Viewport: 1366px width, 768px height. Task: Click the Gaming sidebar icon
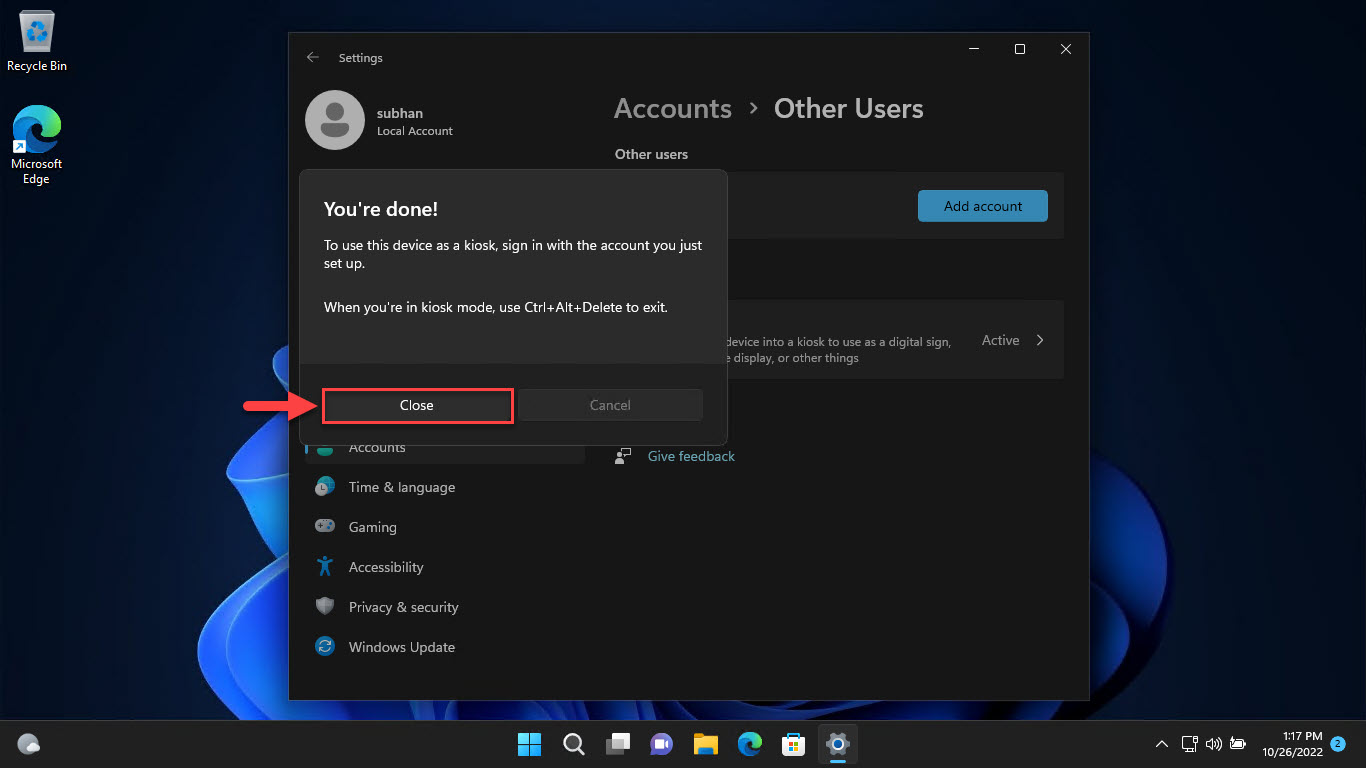(x=324, y=527)
